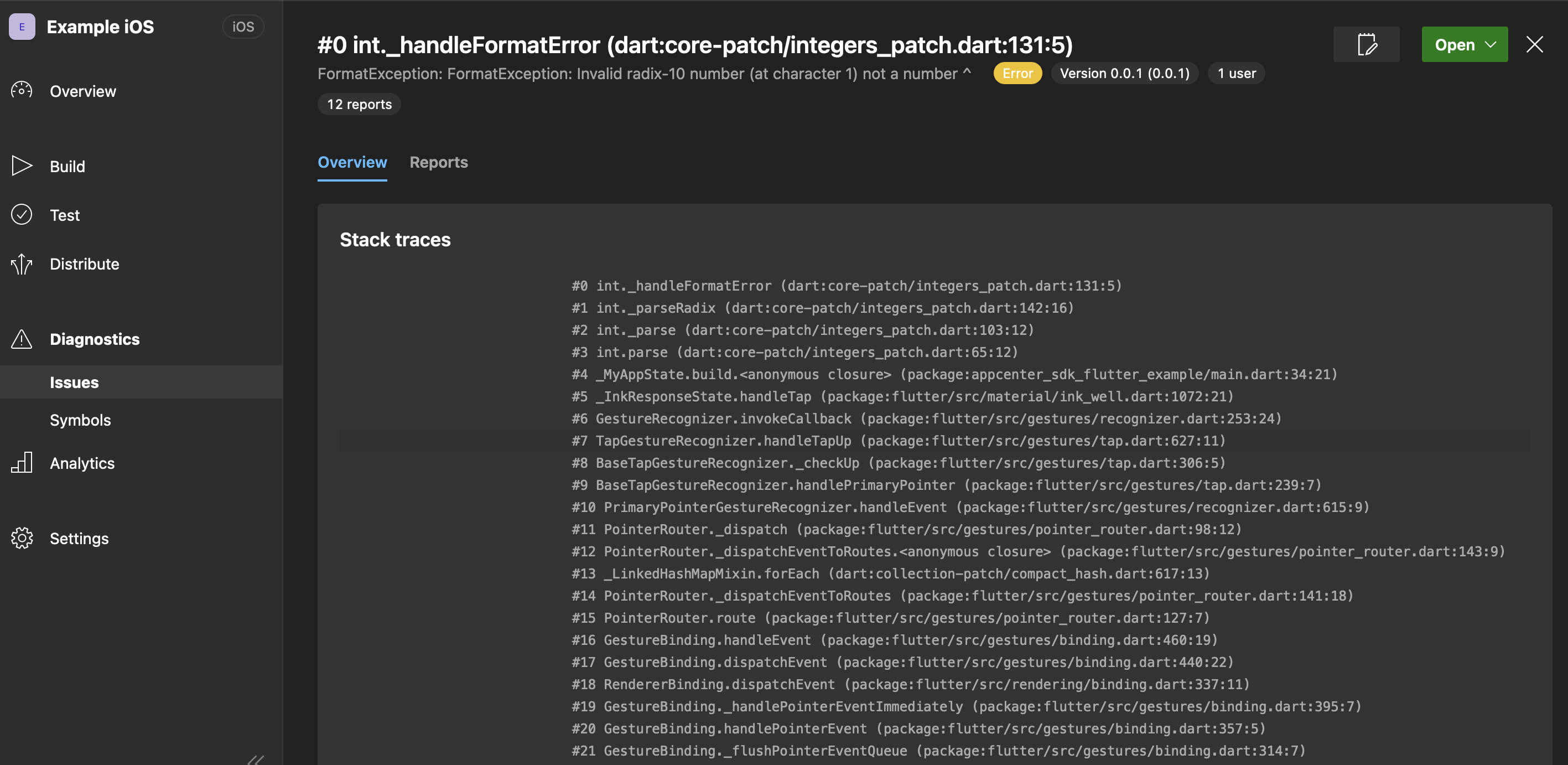Click the Settings gear icon
This screenshot has width=1568, height=765.
coord(22,538)
